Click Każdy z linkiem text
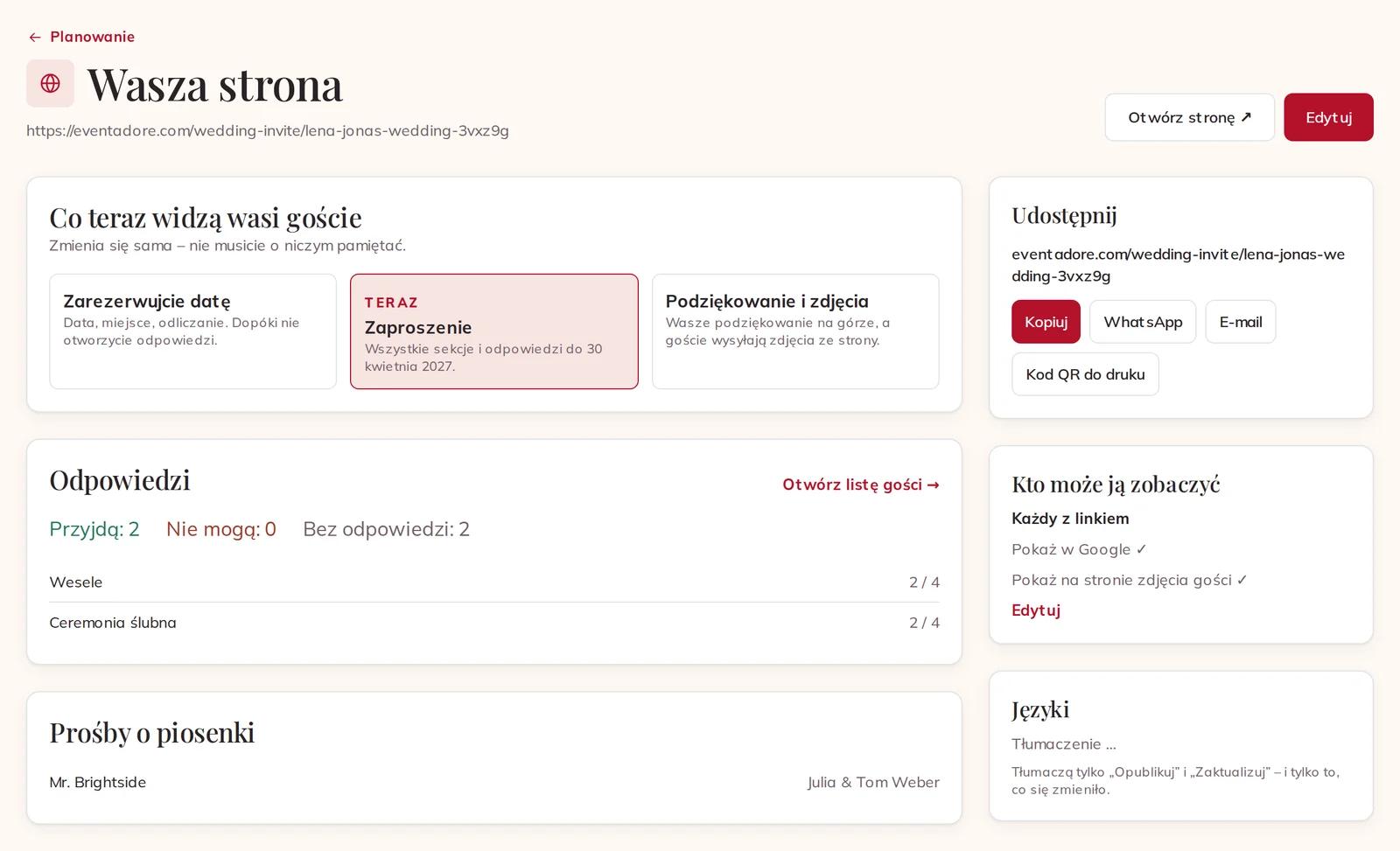 1070,519
